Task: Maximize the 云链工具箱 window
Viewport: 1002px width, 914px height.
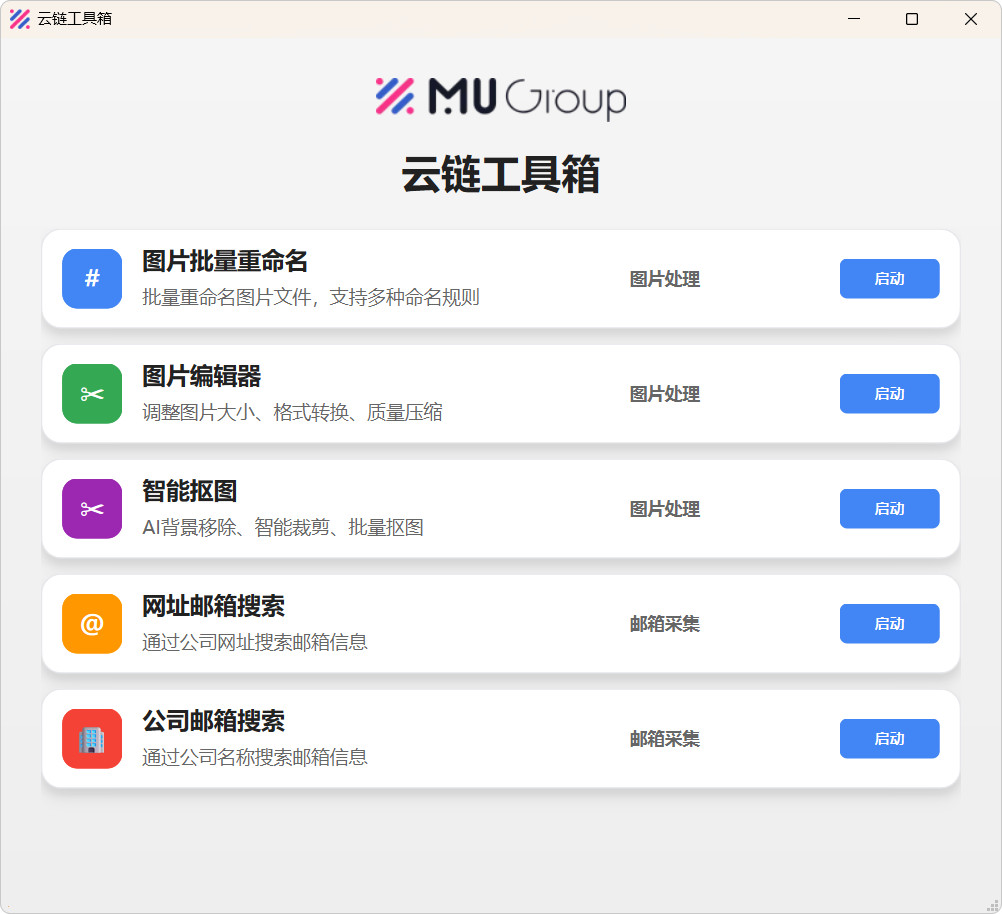Action: coord(911,19)
